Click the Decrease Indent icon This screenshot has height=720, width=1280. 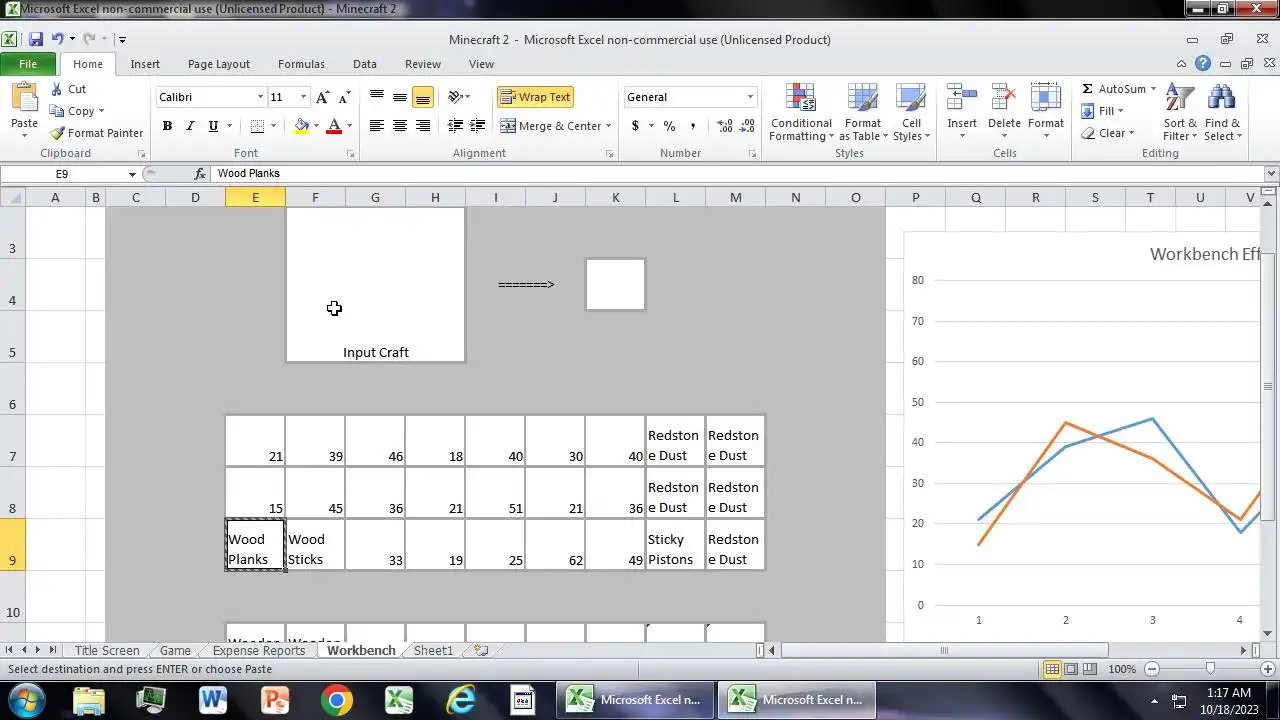click(455, 126)
